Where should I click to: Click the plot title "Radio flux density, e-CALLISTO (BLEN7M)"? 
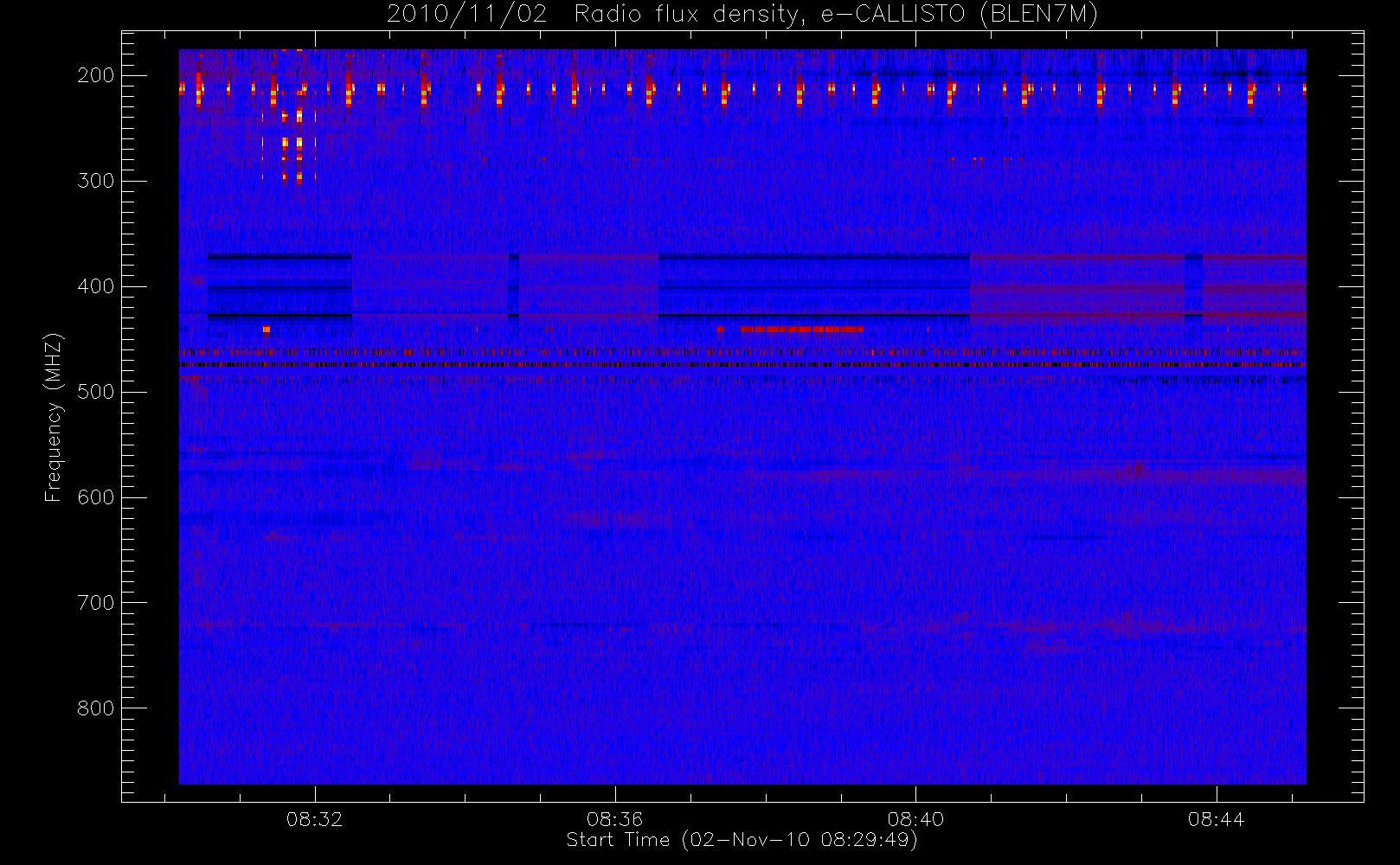pos(836,14)
